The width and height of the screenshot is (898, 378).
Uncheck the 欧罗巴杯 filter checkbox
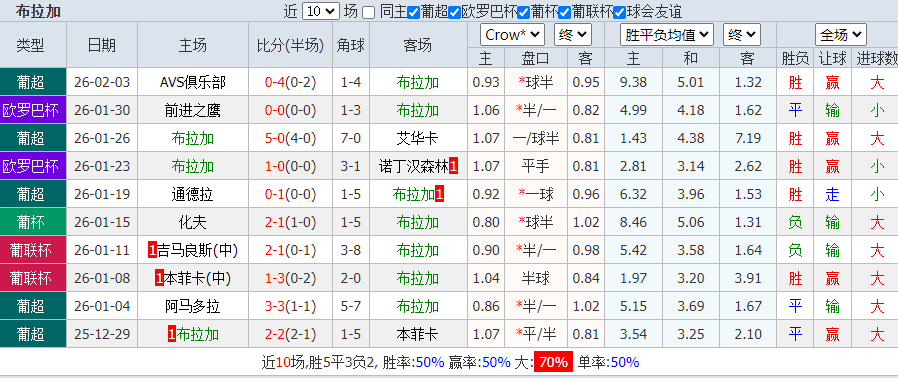click(454, 12)
